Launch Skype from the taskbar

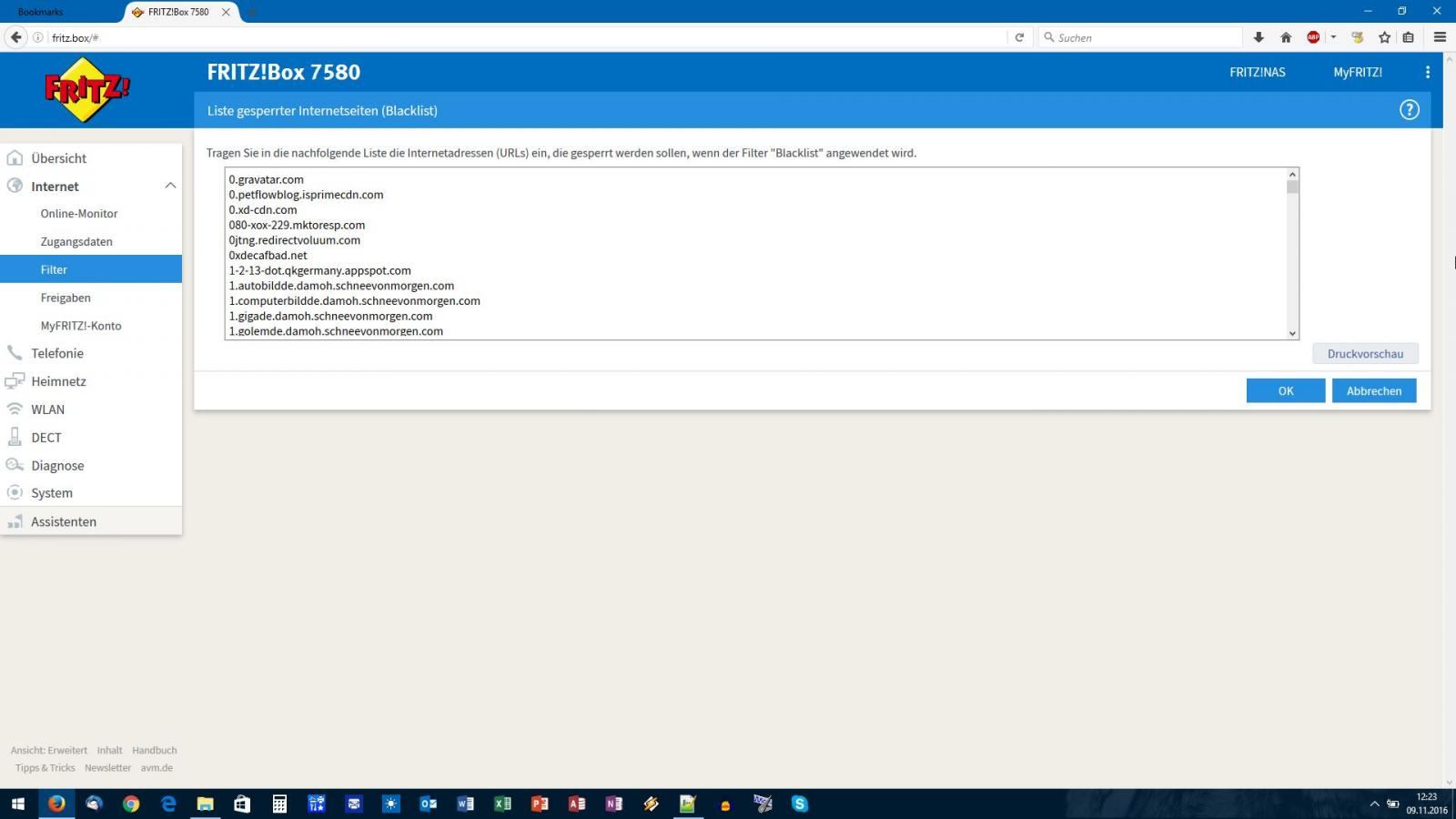pyautogui.click(x=800, y=804)
